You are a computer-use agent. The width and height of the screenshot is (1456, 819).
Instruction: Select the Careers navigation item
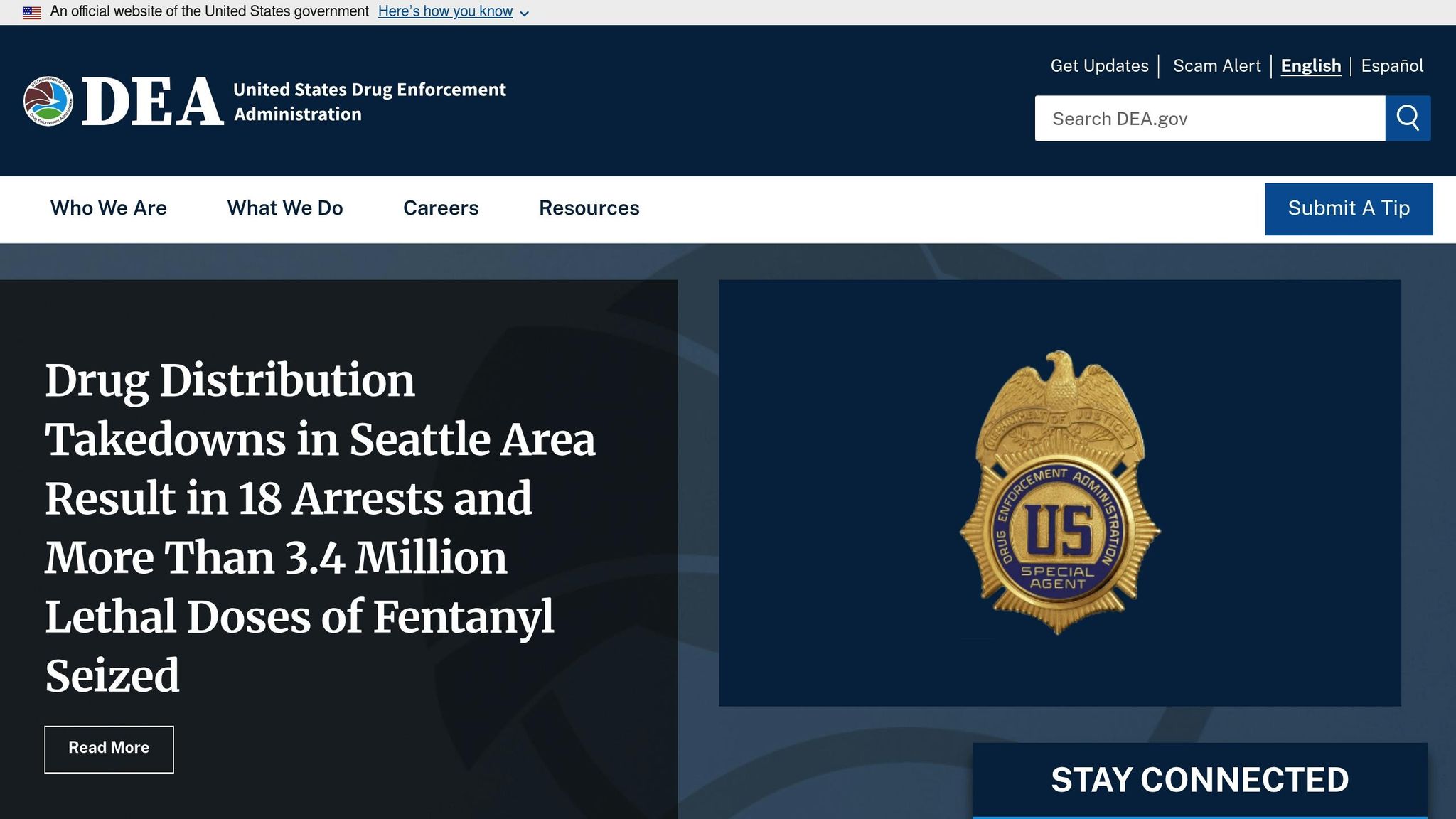[440, 208]
